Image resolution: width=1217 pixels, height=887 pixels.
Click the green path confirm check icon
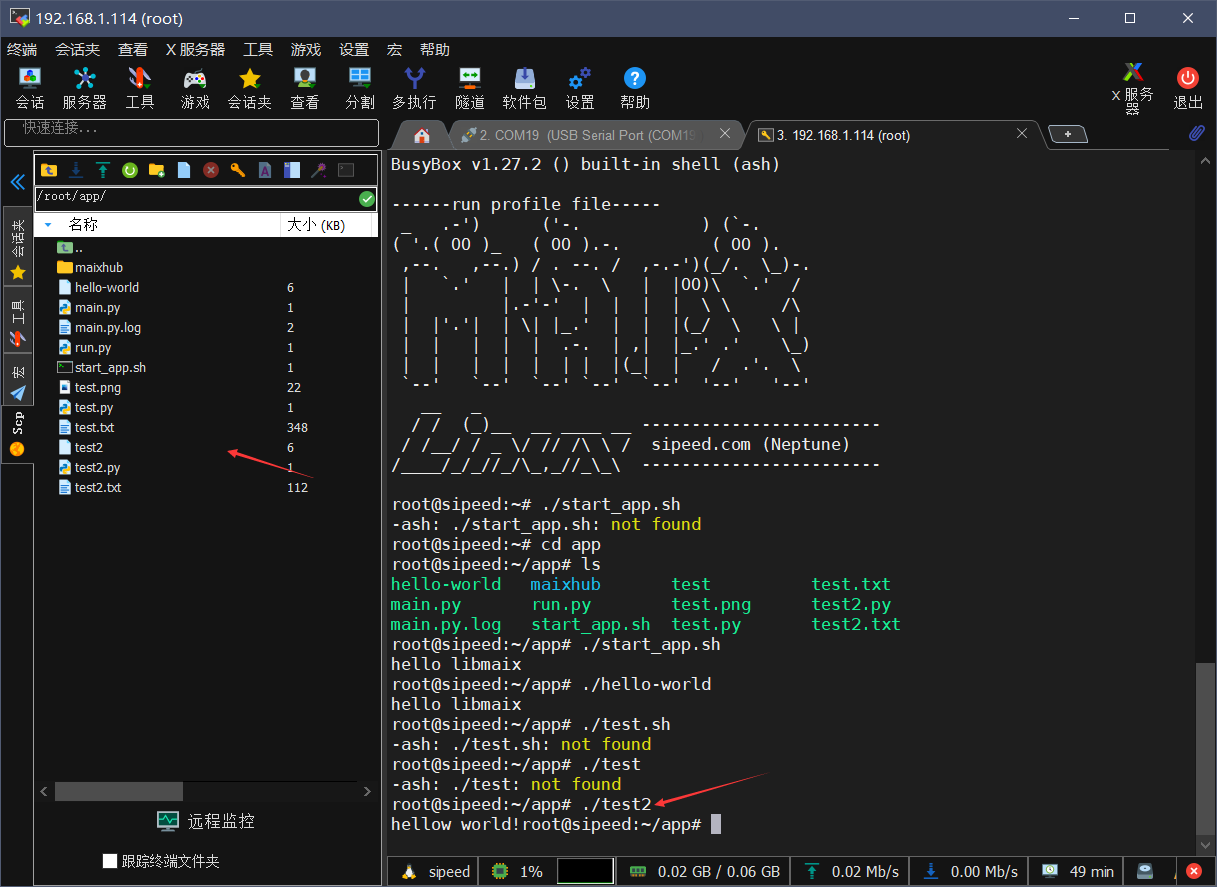click(367, 198)
